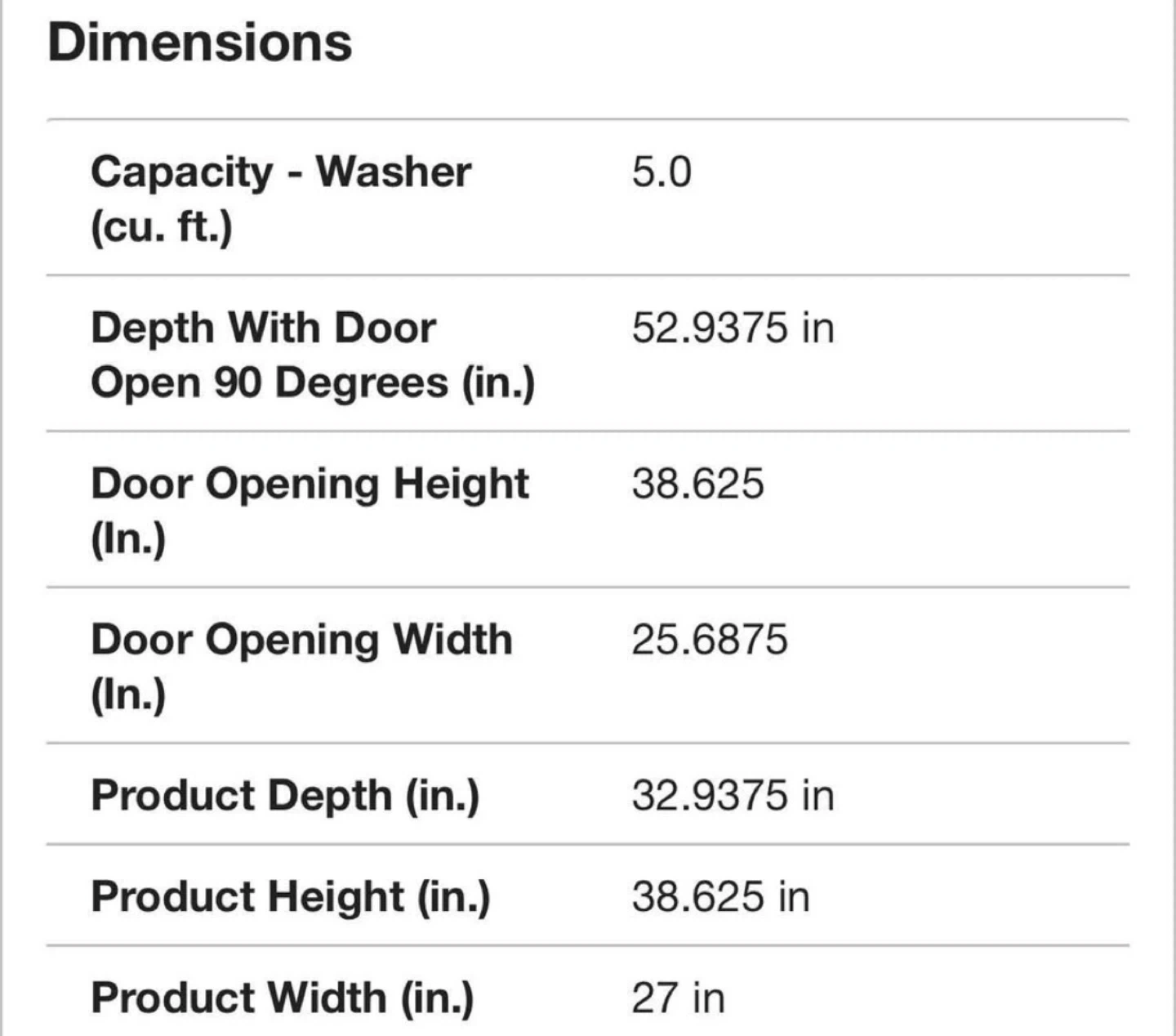Screen dimensions: 1176x1036
Task: Select the 32.9375 in product depth value
Action: tap(733, 796)
